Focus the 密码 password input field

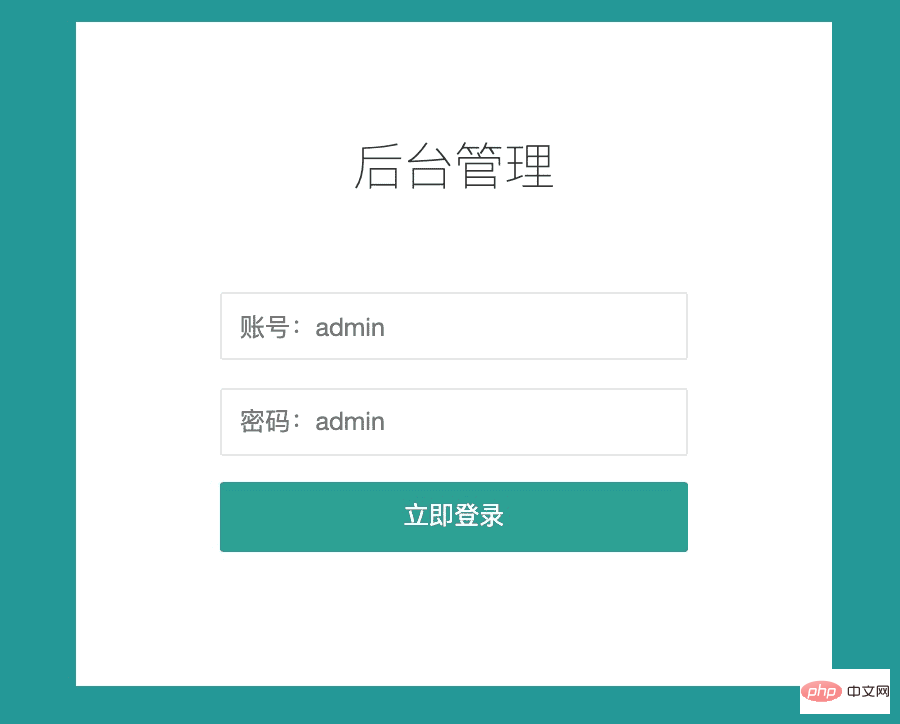(x=453, y=422)
